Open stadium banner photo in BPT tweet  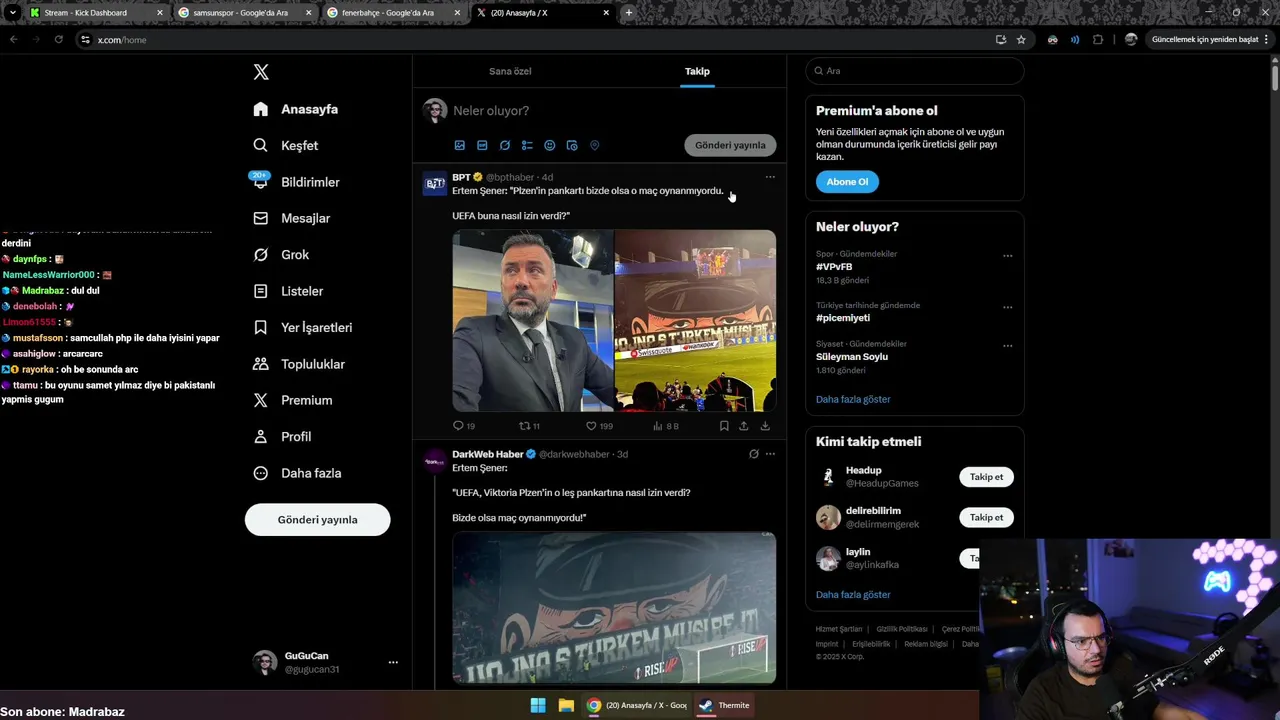click(x=695, y=321)
